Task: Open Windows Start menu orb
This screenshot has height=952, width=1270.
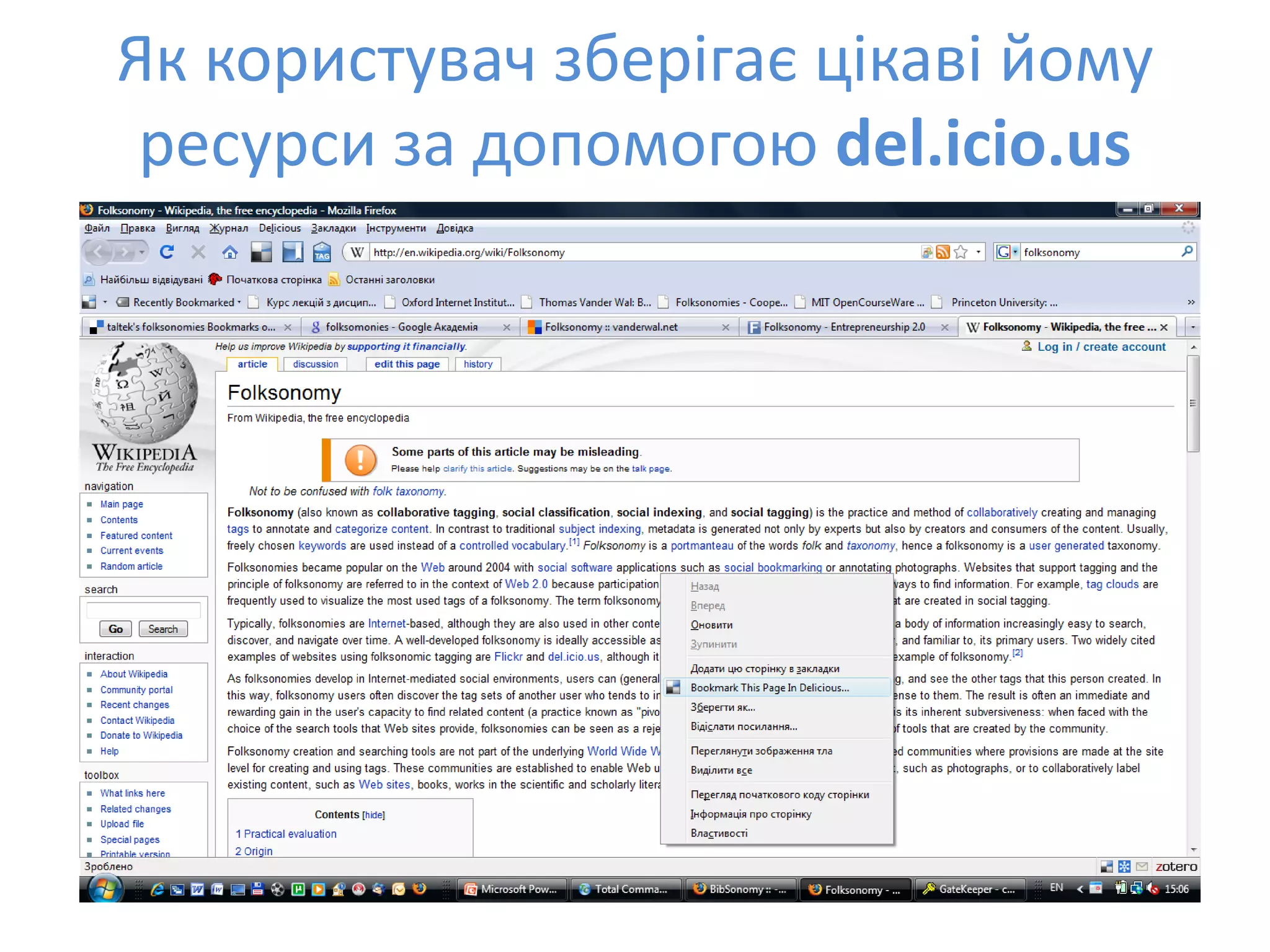Action: [x=105, y=889]
